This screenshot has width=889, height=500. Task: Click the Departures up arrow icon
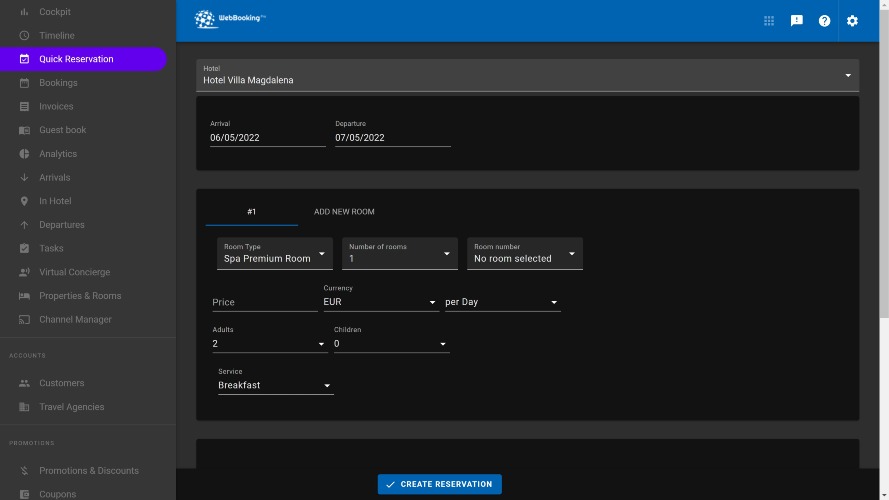pyautogui.click(x=24, y=225)
